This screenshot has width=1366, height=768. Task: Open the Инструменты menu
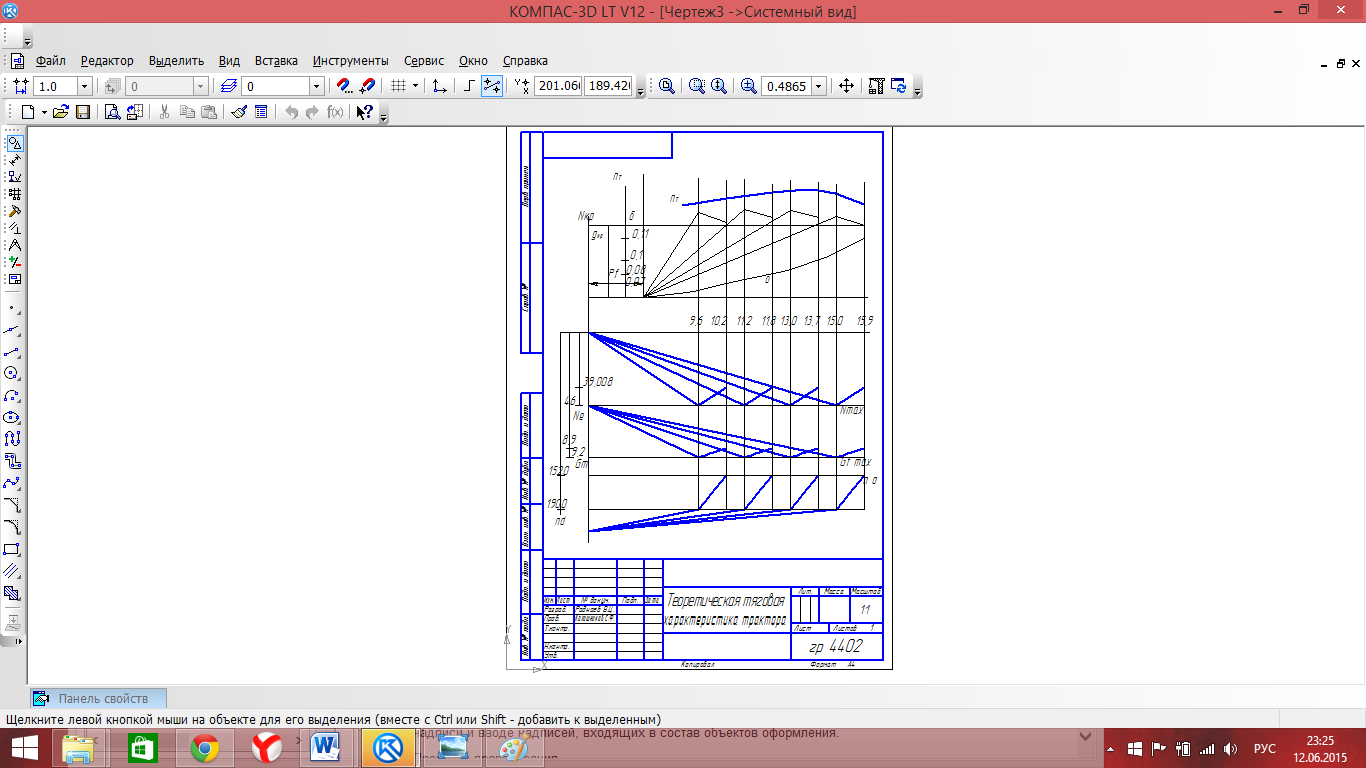[350, 60]
